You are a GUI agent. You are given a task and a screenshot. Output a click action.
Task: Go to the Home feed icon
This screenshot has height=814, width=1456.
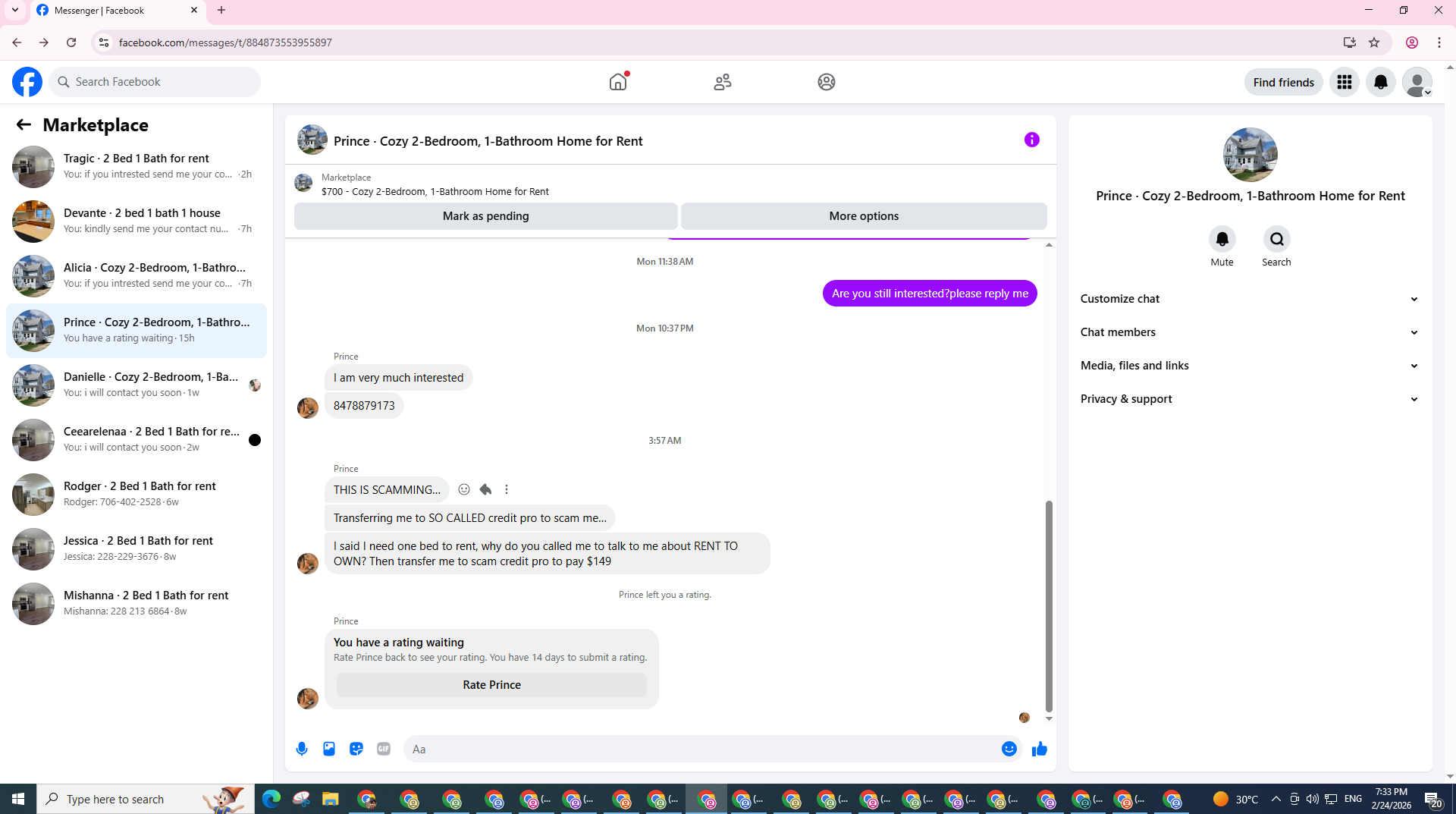[x=618, y=82]
